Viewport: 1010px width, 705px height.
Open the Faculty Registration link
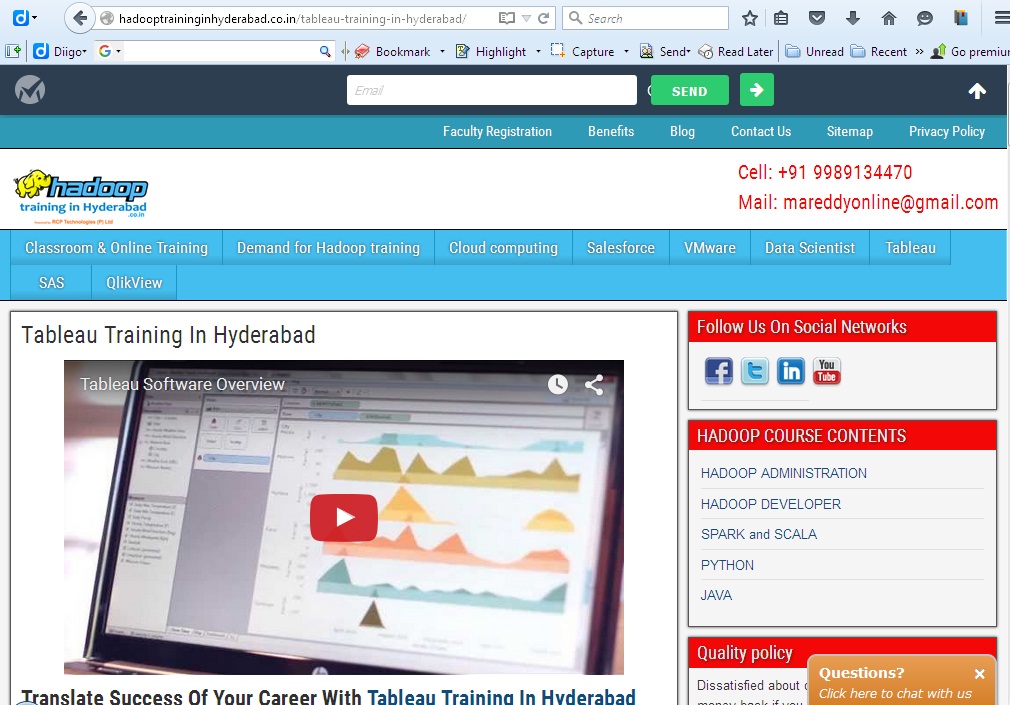497,131
